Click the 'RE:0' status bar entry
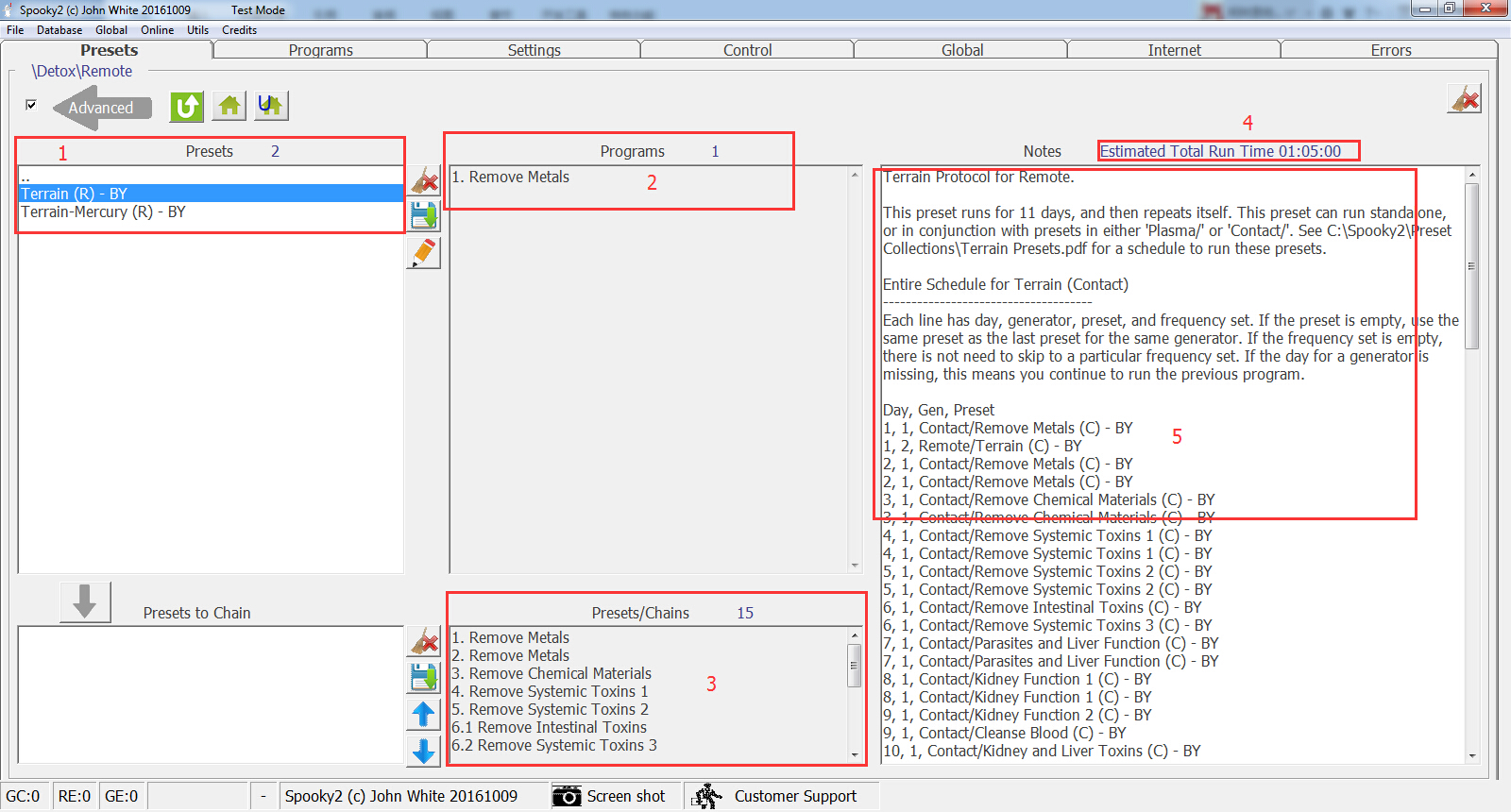 (x=75, y=796)
